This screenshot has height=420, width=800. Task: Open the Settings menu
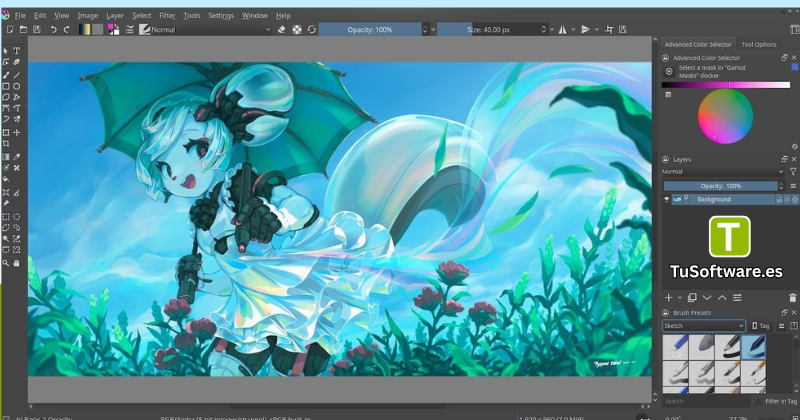tap(221, 15)
